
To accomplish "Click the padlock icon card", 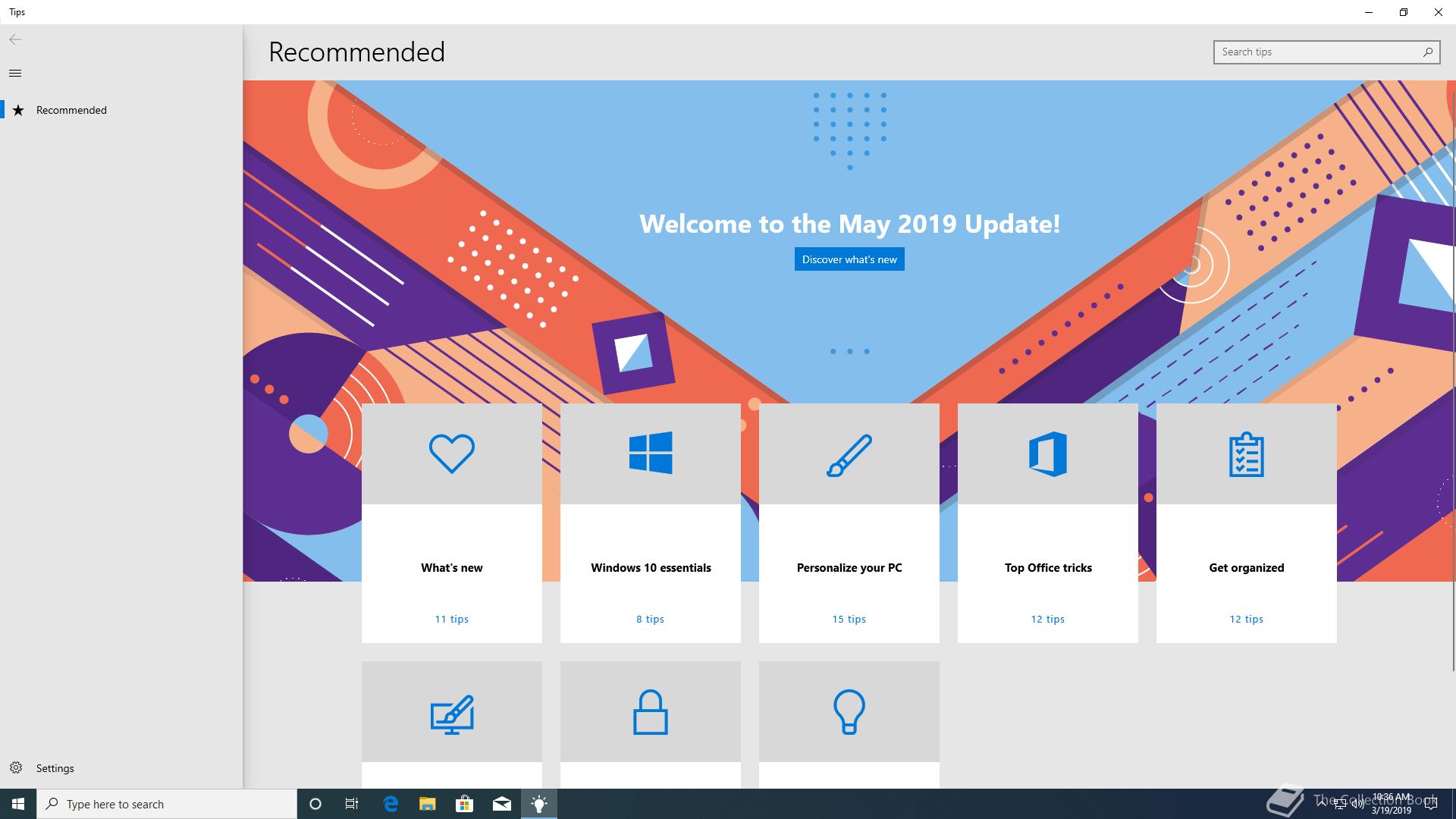I will tap(650, 712).
